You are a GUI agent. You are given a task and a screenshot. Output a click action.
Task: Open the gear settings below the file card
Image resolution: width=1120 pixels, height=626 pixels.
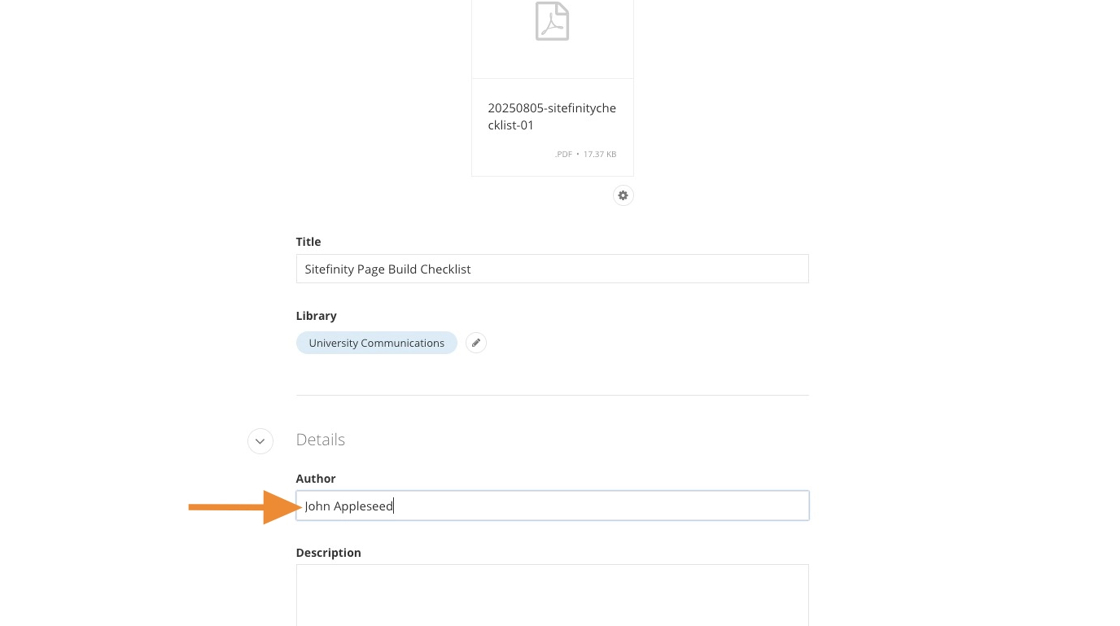point(623,195)
